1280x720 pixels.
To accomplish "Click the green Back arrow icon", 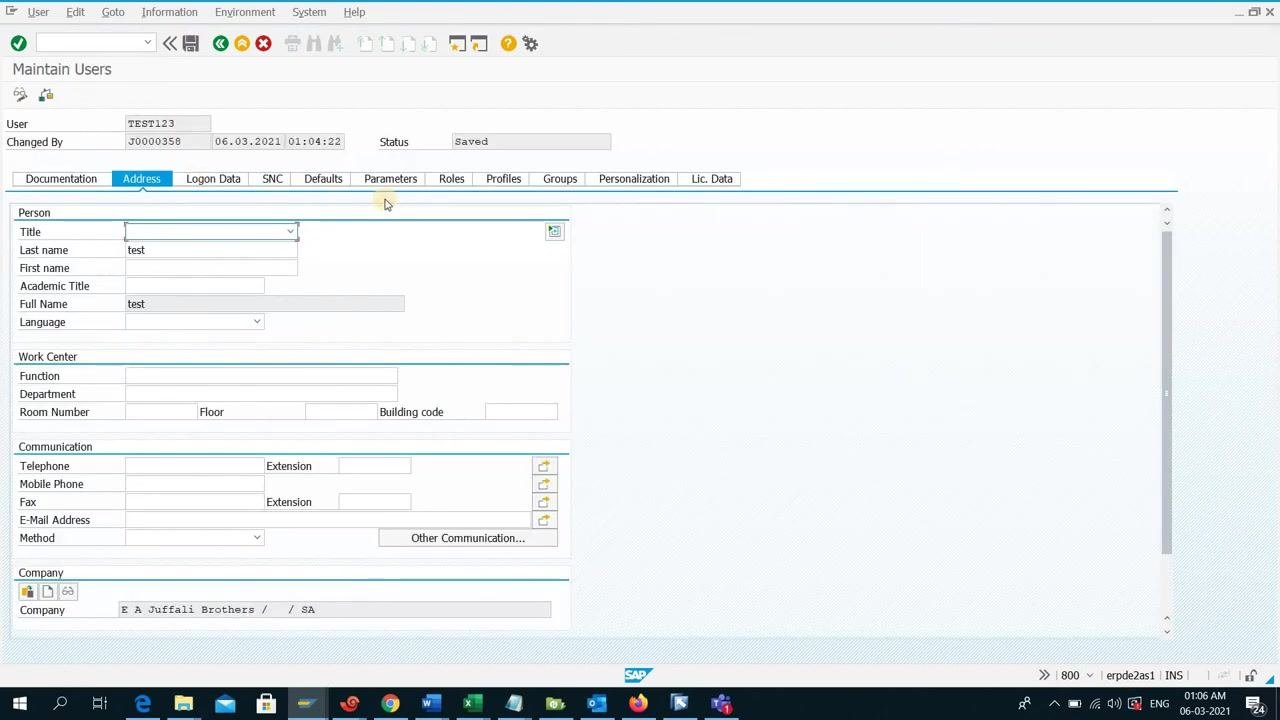I will tap(220, 43).
